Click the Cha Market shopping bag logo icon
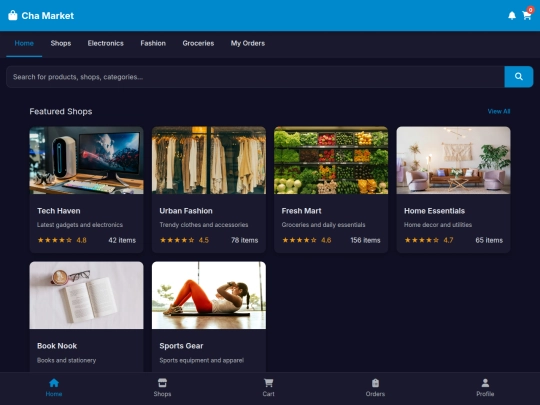 tap(13, 15)
